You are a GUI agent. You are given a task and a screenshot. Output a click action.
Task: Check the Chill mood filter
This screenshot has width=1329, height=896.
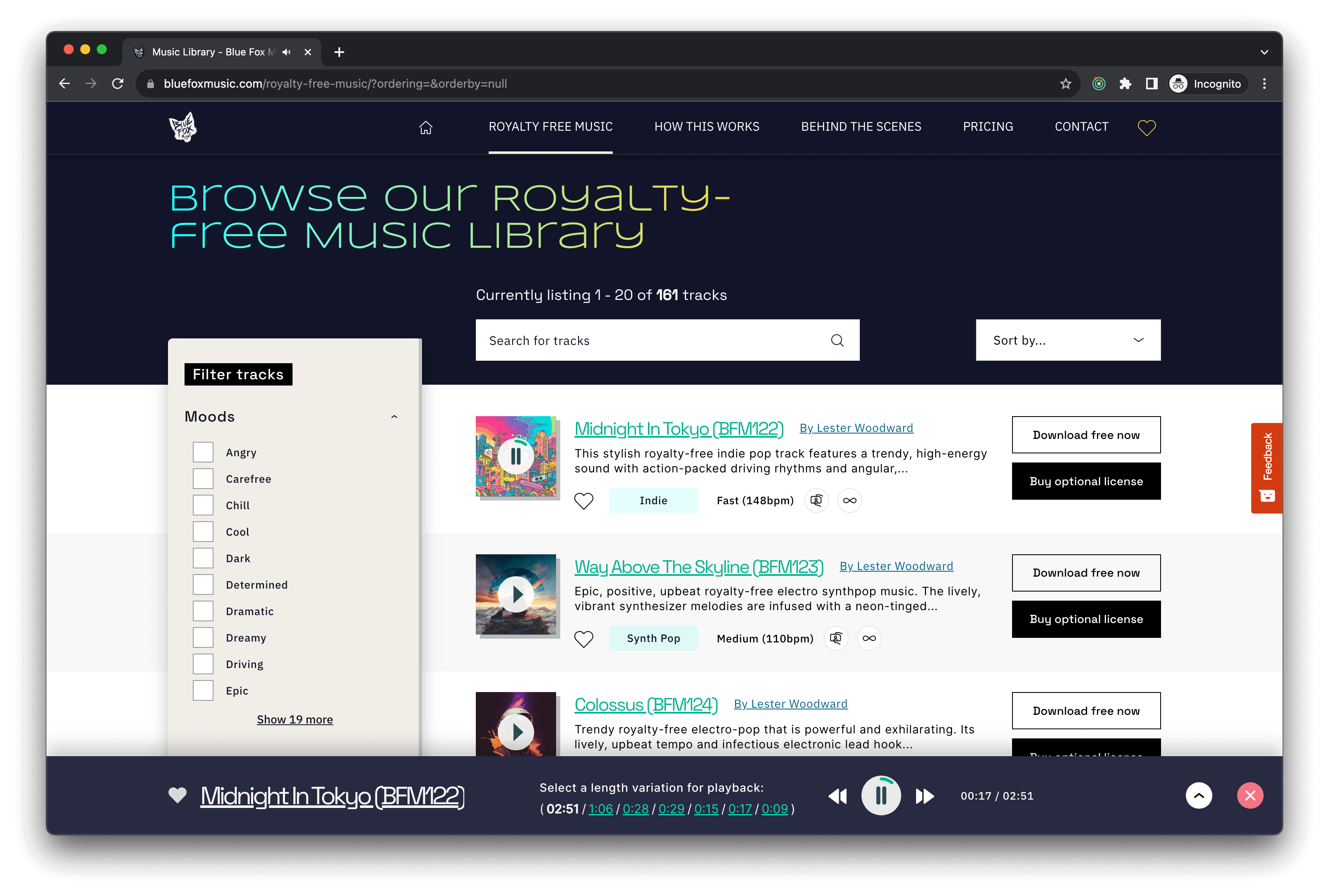203,505
